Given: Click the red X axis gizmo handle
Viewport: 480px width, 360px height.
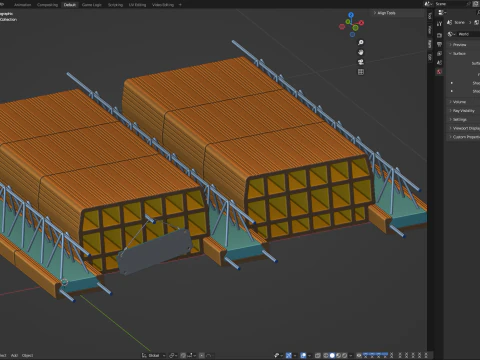Looking at the screenshot, I should click(361, 23).
